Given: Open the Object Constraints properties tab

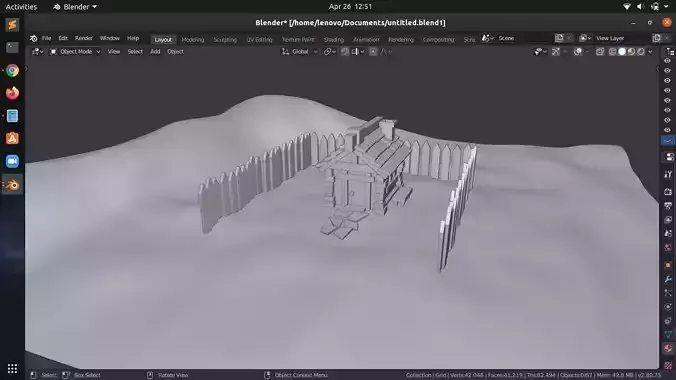Looking at the screenshot, I should [x=668, y=320].
